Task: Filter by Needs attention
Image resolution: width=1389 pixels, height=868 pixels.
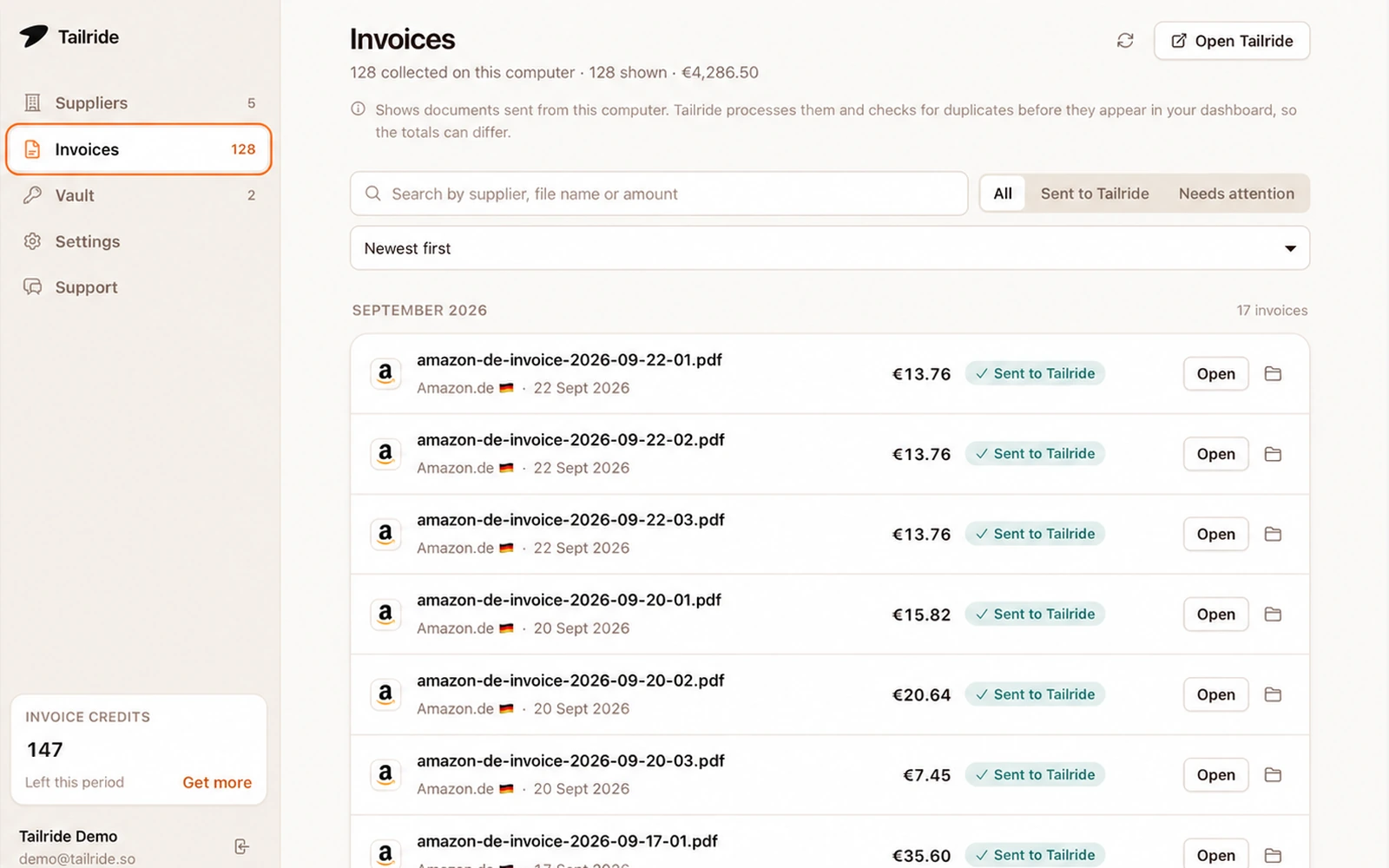Action: pyautogui.click(x=1236, y=194)
